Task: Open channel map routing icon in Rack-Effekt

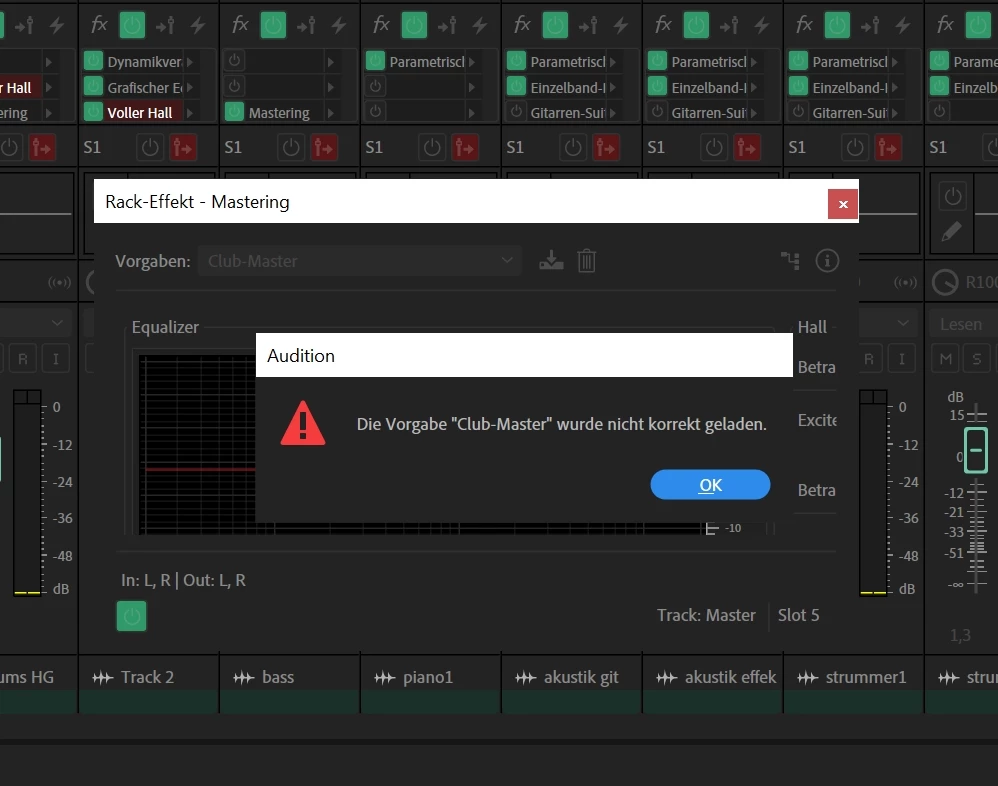Action: pyautogui.click(x=791, y=260)
